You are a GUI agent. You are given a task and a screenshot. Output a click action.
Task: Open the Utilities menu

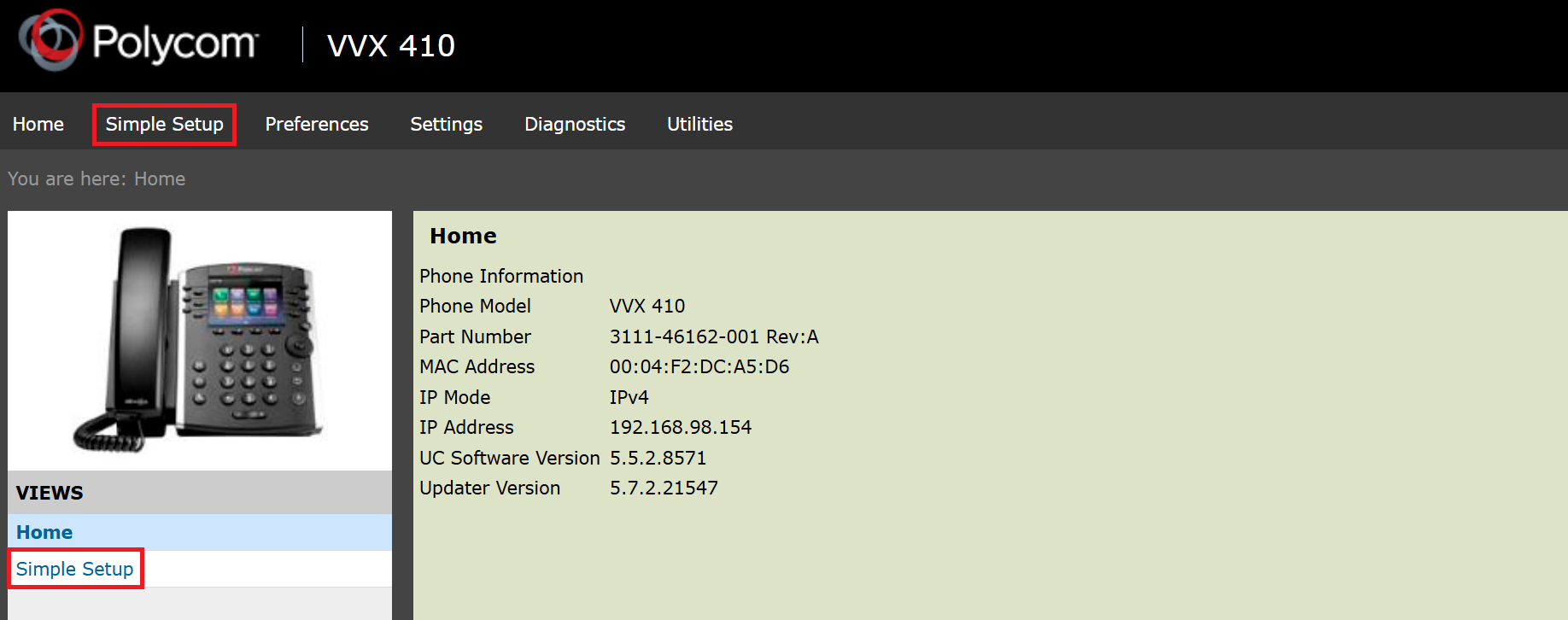(x=700, y=125)
